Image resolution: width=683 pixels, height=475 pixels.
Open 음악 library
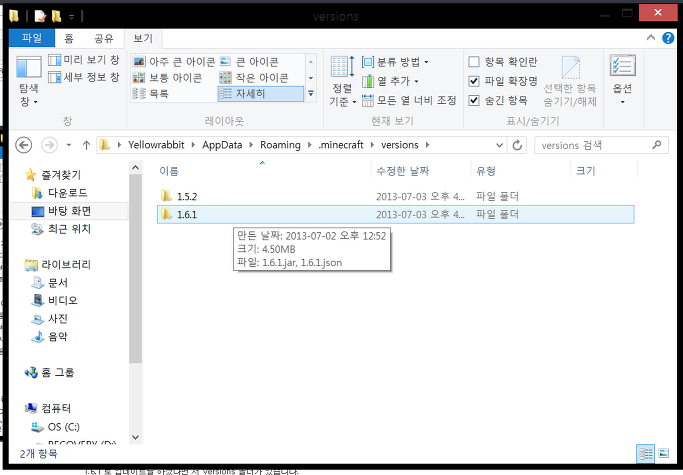(x=50, y=336)
